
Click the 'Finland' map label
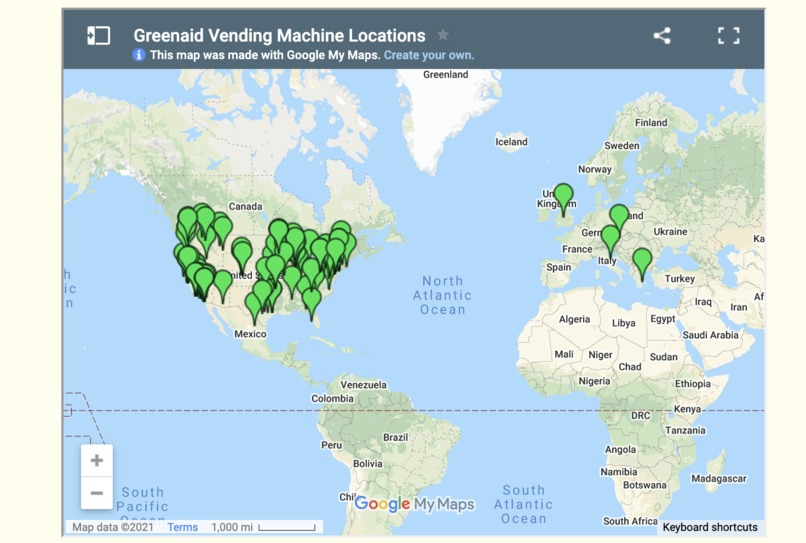651,123
